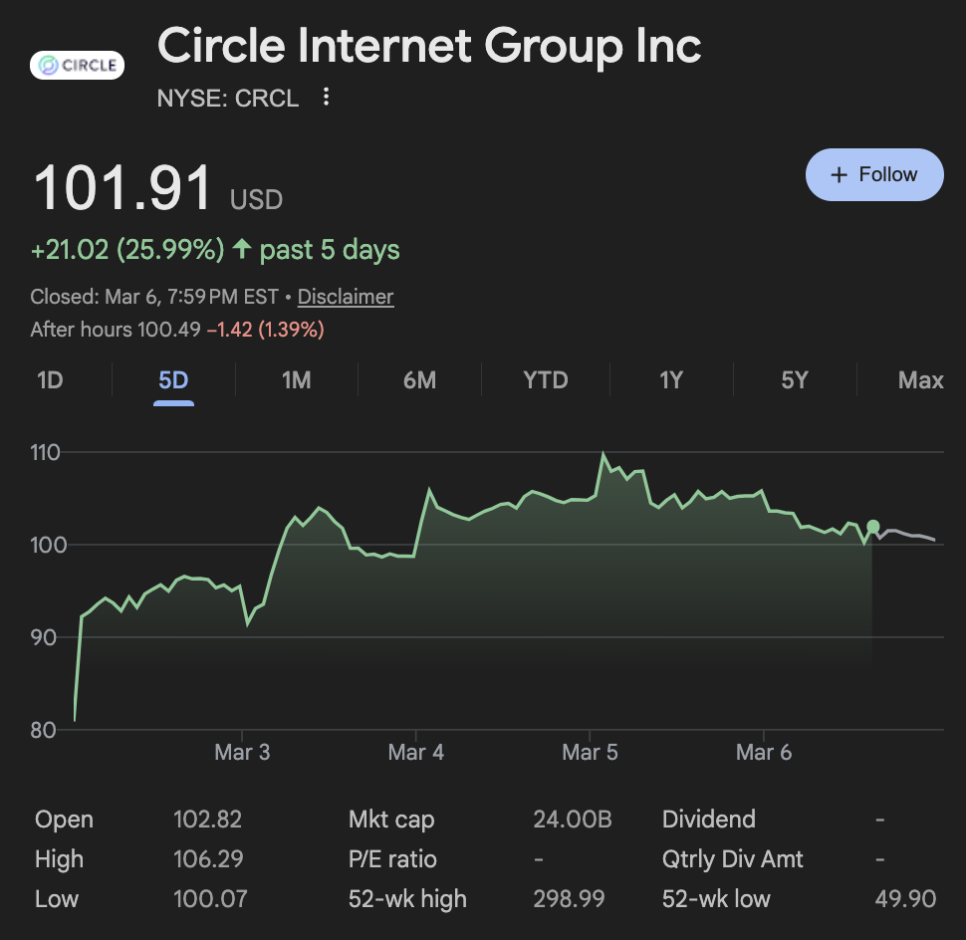Image resolution: width=966 pixels, height=940 pixels.
Task: Display the 5Y price history
Action: tap(794, 380)
